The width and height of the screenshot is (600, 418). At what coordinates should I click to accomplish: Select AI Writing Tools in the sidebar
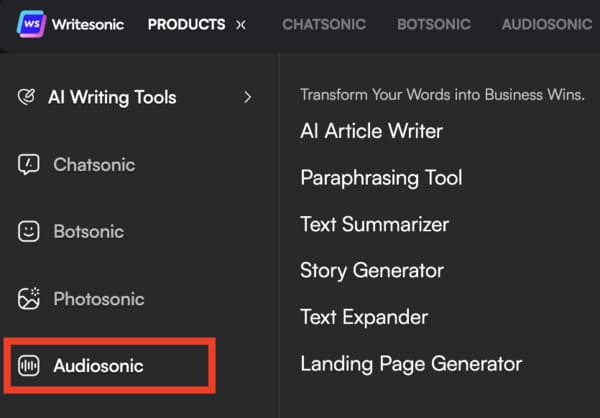[112, 97]
